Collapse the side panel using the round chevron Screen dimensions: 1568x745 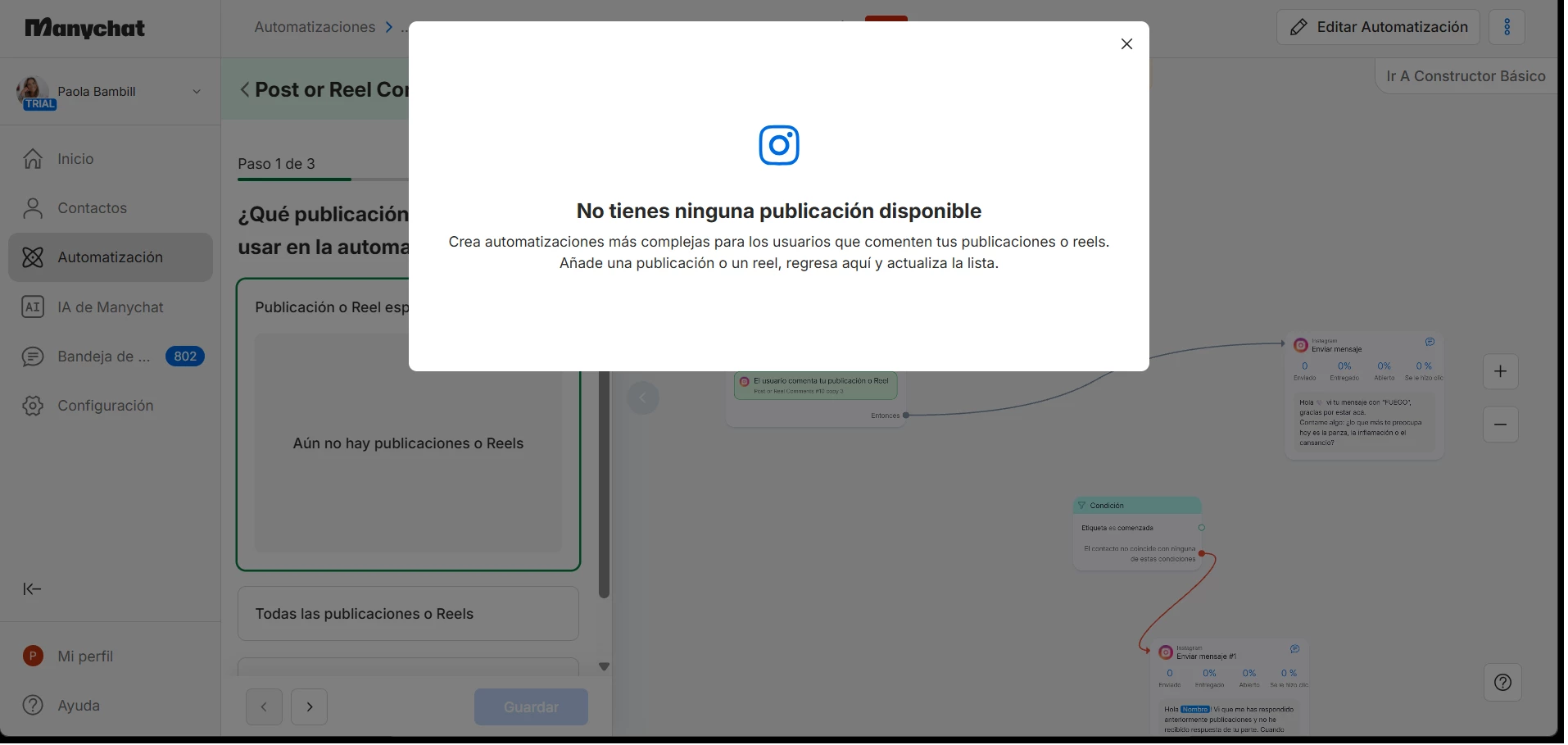point(643,398)
